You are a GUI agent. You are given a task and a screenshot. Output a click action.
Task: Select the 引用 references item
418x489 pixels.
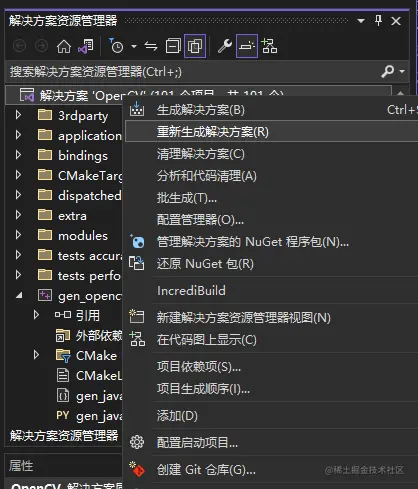(87, 315)
